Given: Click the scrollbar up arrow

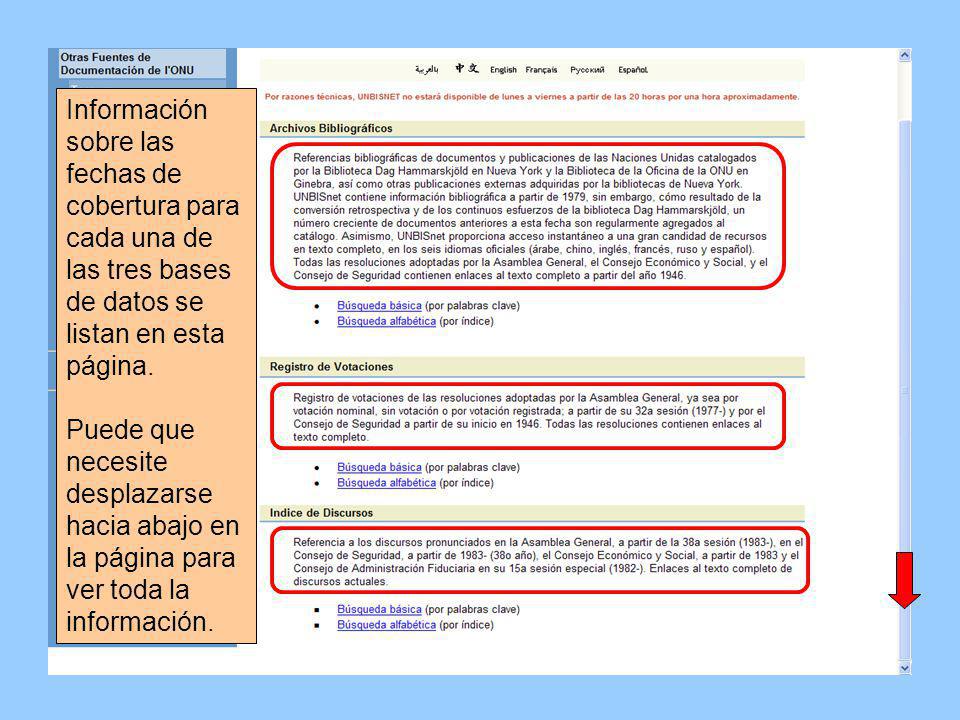Looking at the screenshot, I should (905, 56).
